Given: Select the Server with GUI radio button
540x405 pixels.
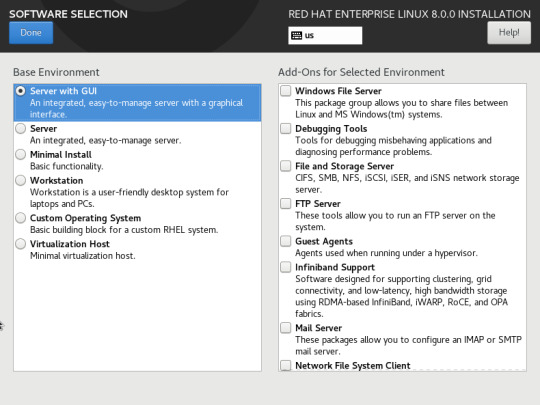Looking at the screenshot, I should (x=21, y=91).
